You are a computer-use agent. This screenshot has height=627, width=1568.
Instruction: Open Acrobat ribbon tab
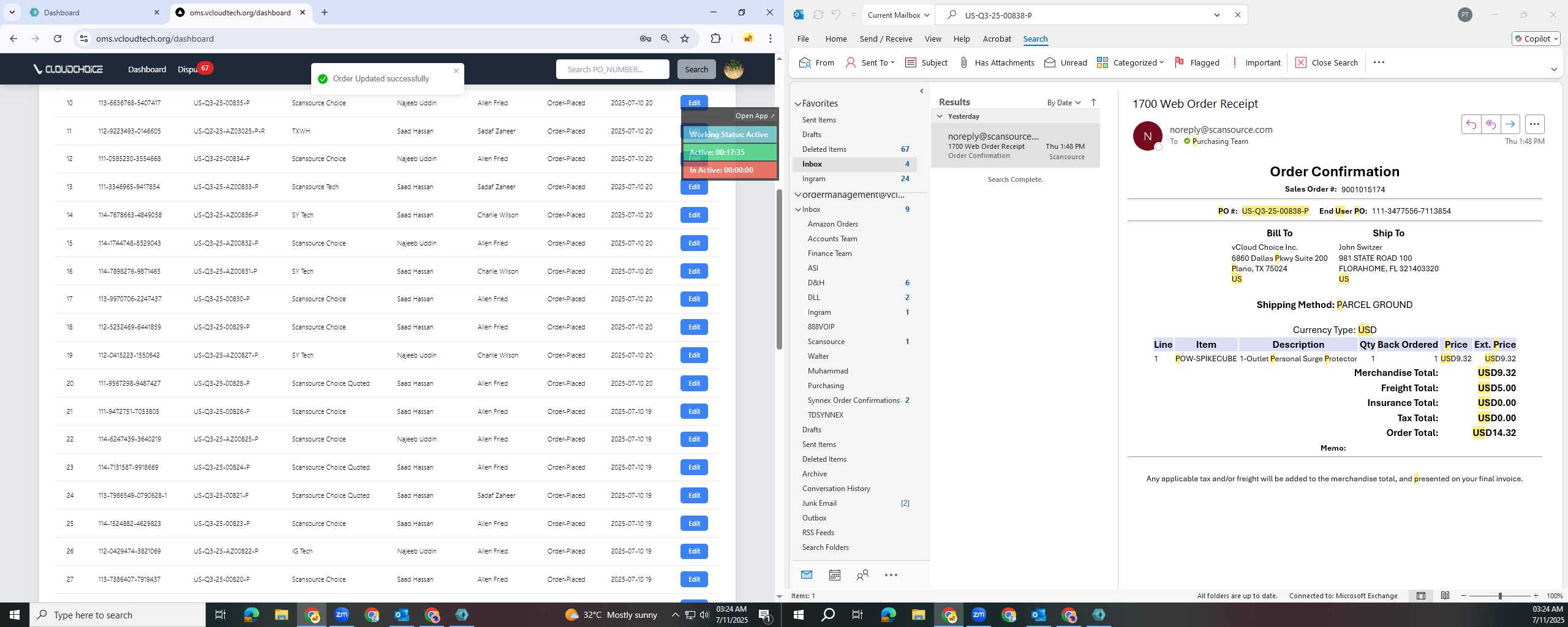pyautogui.click(x=997, y=39)
